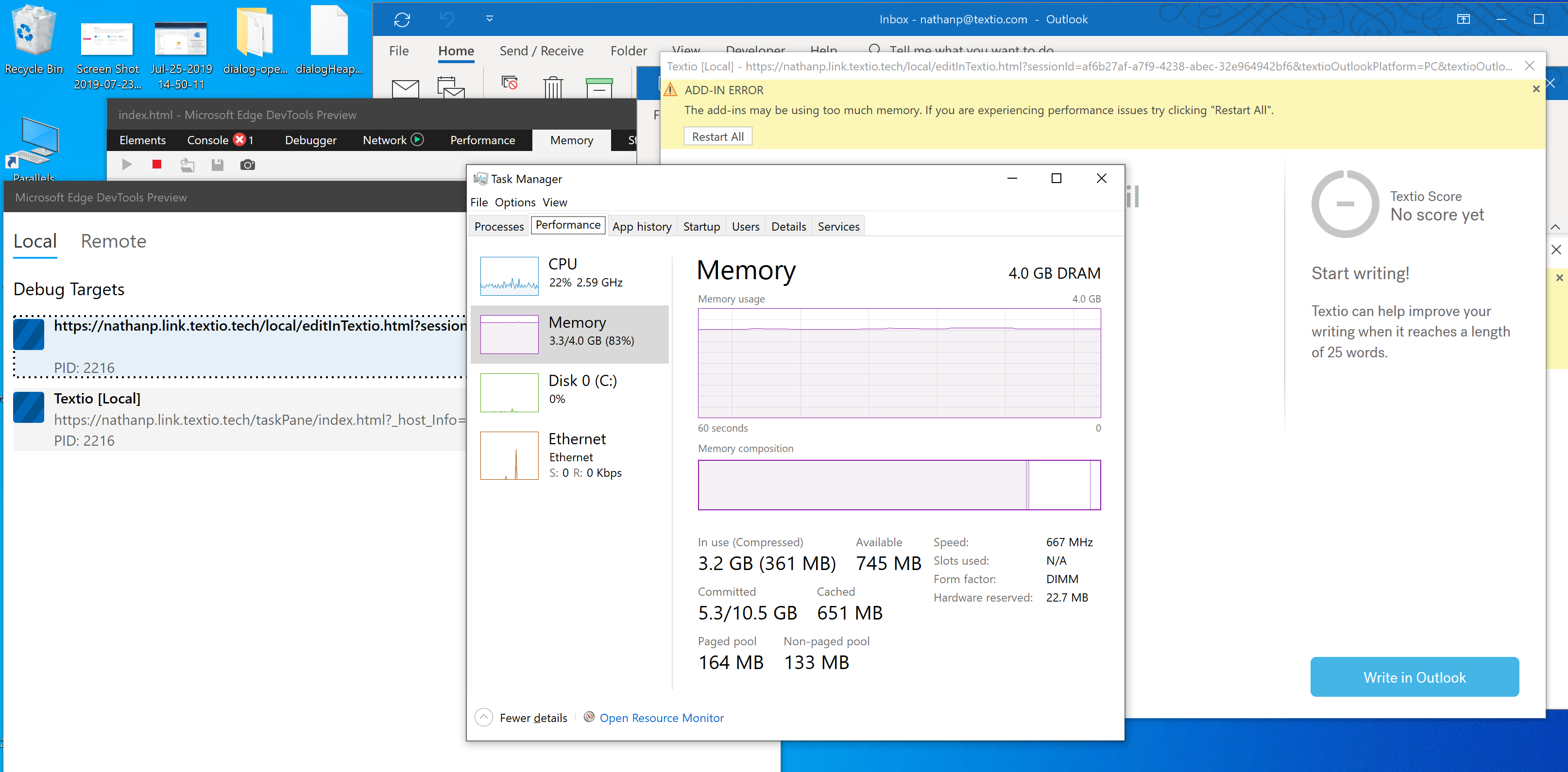Viewport: 1568px width, 772px height.
Task: Open Resource Monitor link
Action: pos(661,718)
